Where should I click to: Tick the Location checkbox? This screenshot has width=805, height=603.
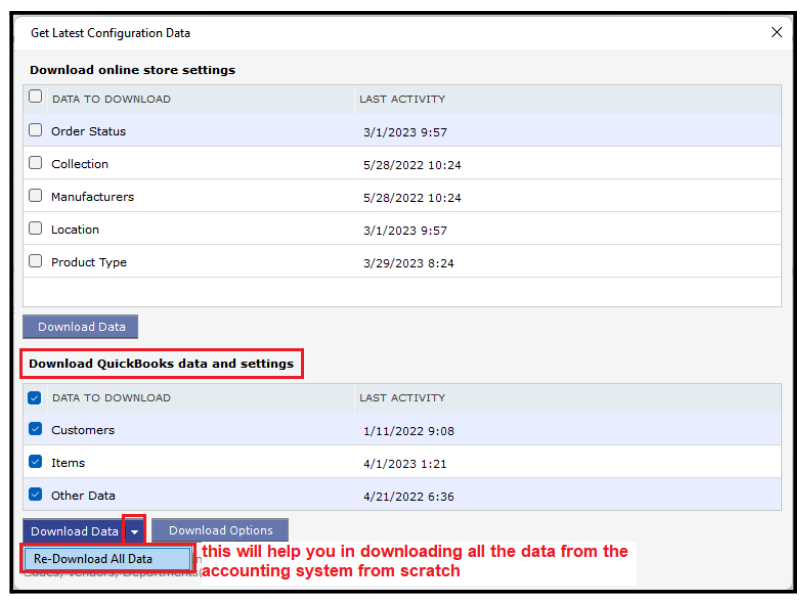[x=35, y=228]
